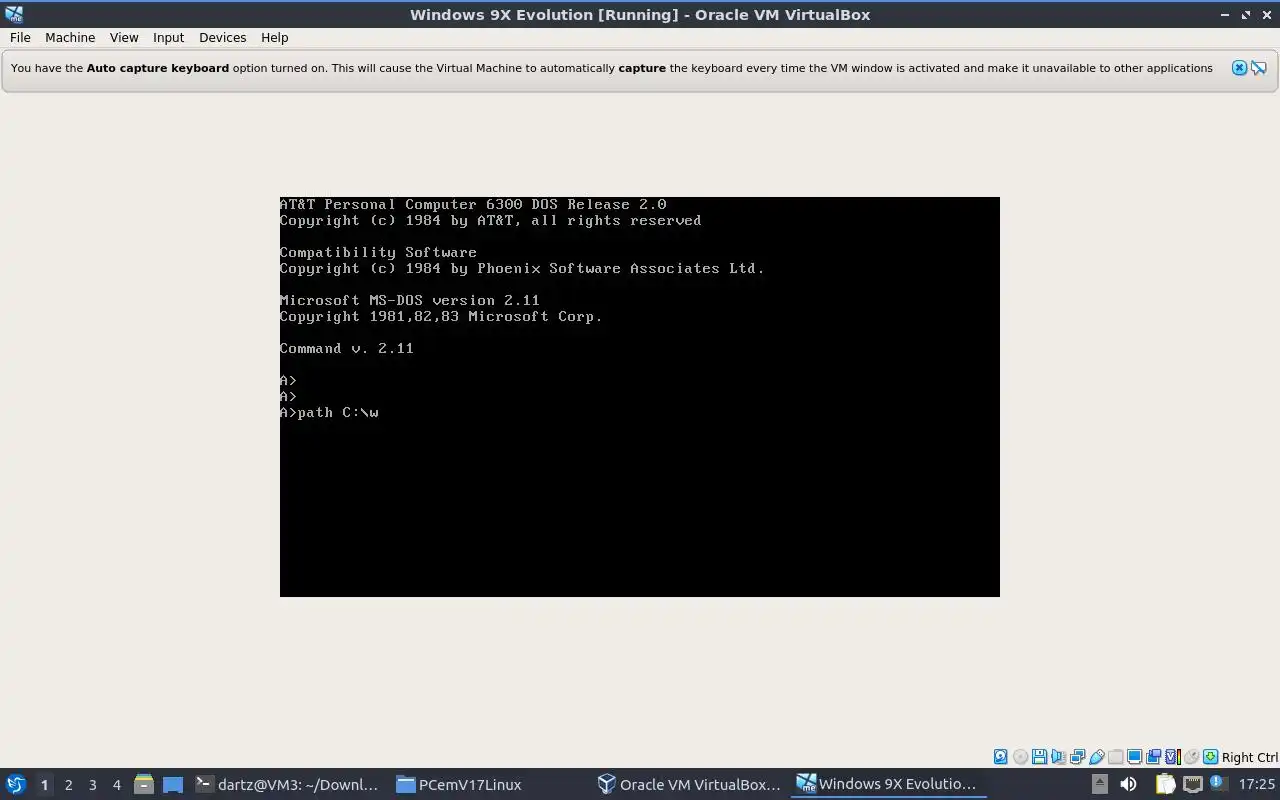The image size is (1280, 800).
Task: Click the 'AT&T Personal Computer 6300' line
Action: [x=473, y=204]
